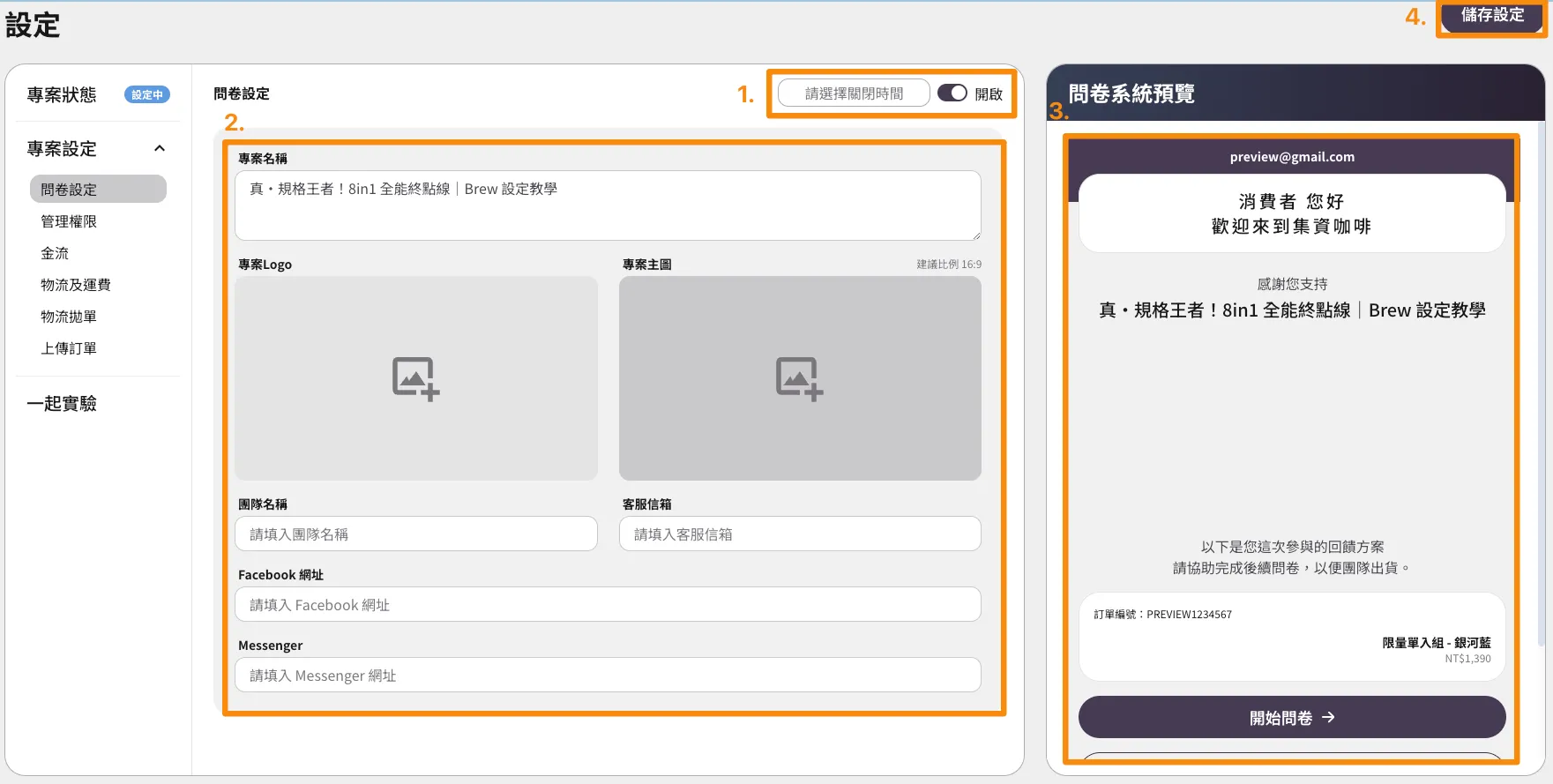
Task: Click the 儲存設定 button
Action: [1491, 16]
